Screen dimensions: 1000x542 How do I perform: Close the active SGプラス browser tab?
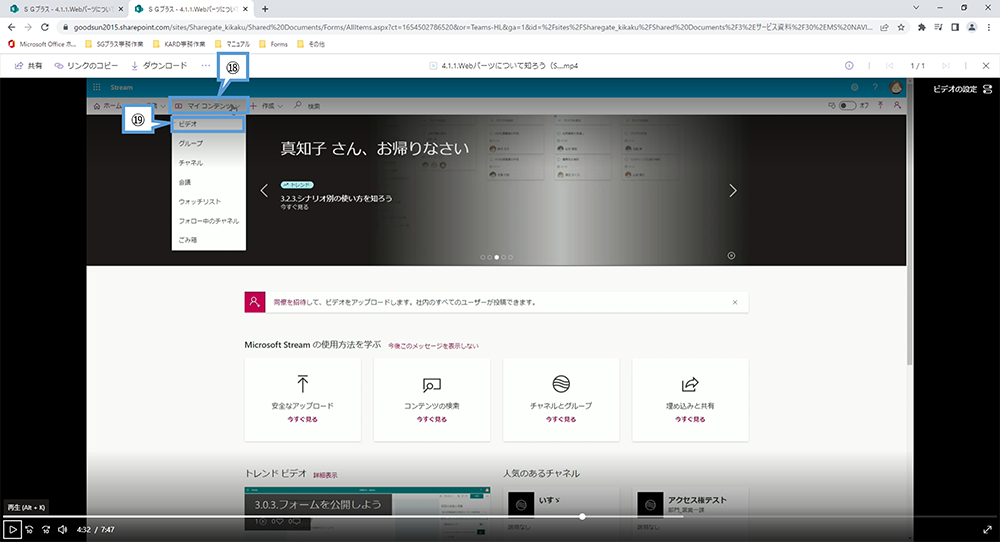246,9
